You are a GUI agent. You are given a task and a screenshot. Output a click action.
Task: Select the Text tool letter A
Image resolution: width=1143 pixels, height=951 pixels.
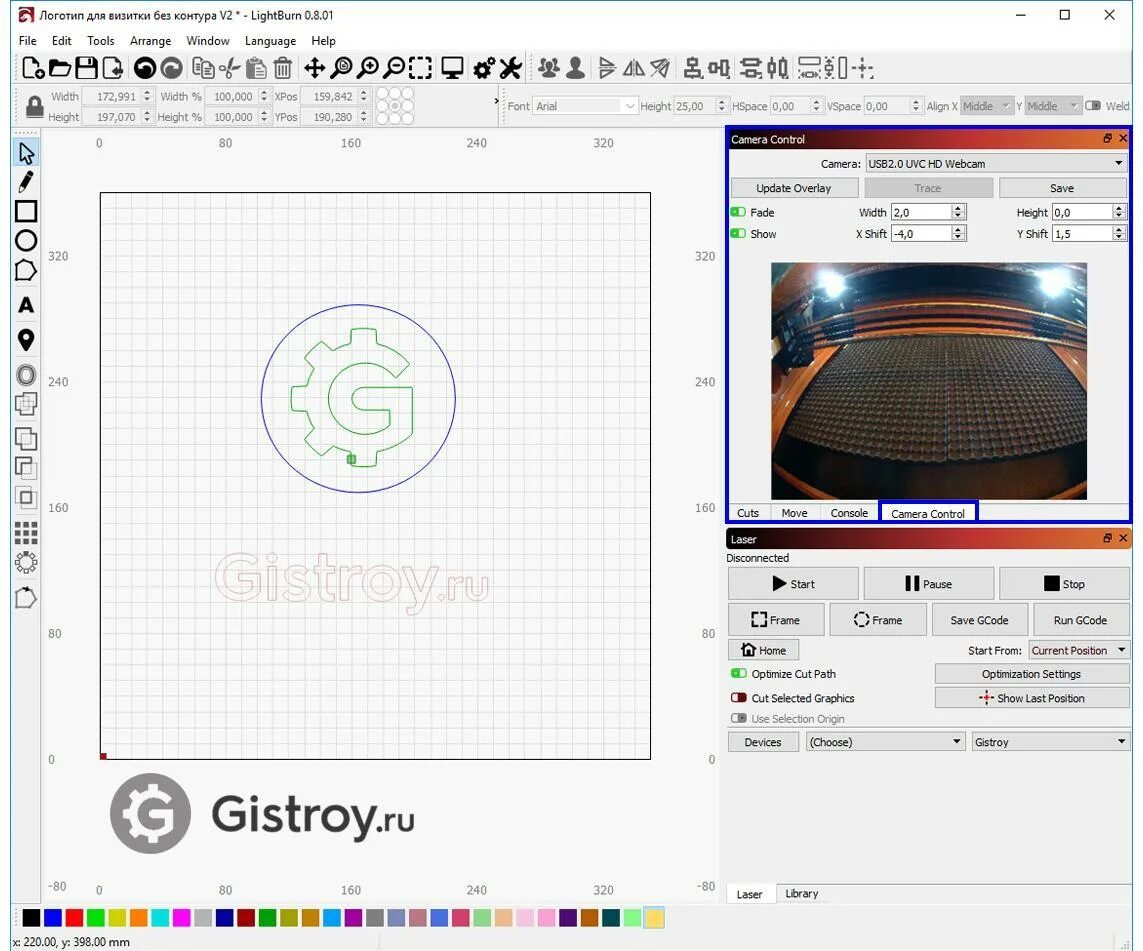coord(26,305)
